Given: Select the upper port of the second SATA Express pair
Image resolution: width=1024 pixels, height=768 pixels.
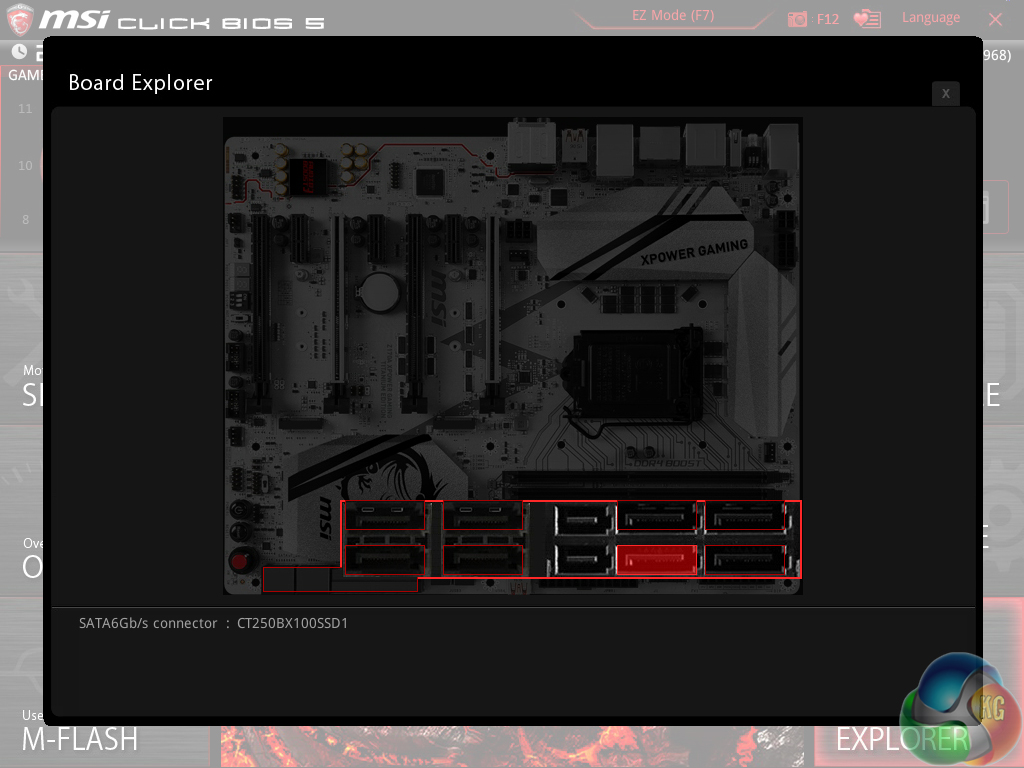Looking at the screenshot, I should pos(483,516).
